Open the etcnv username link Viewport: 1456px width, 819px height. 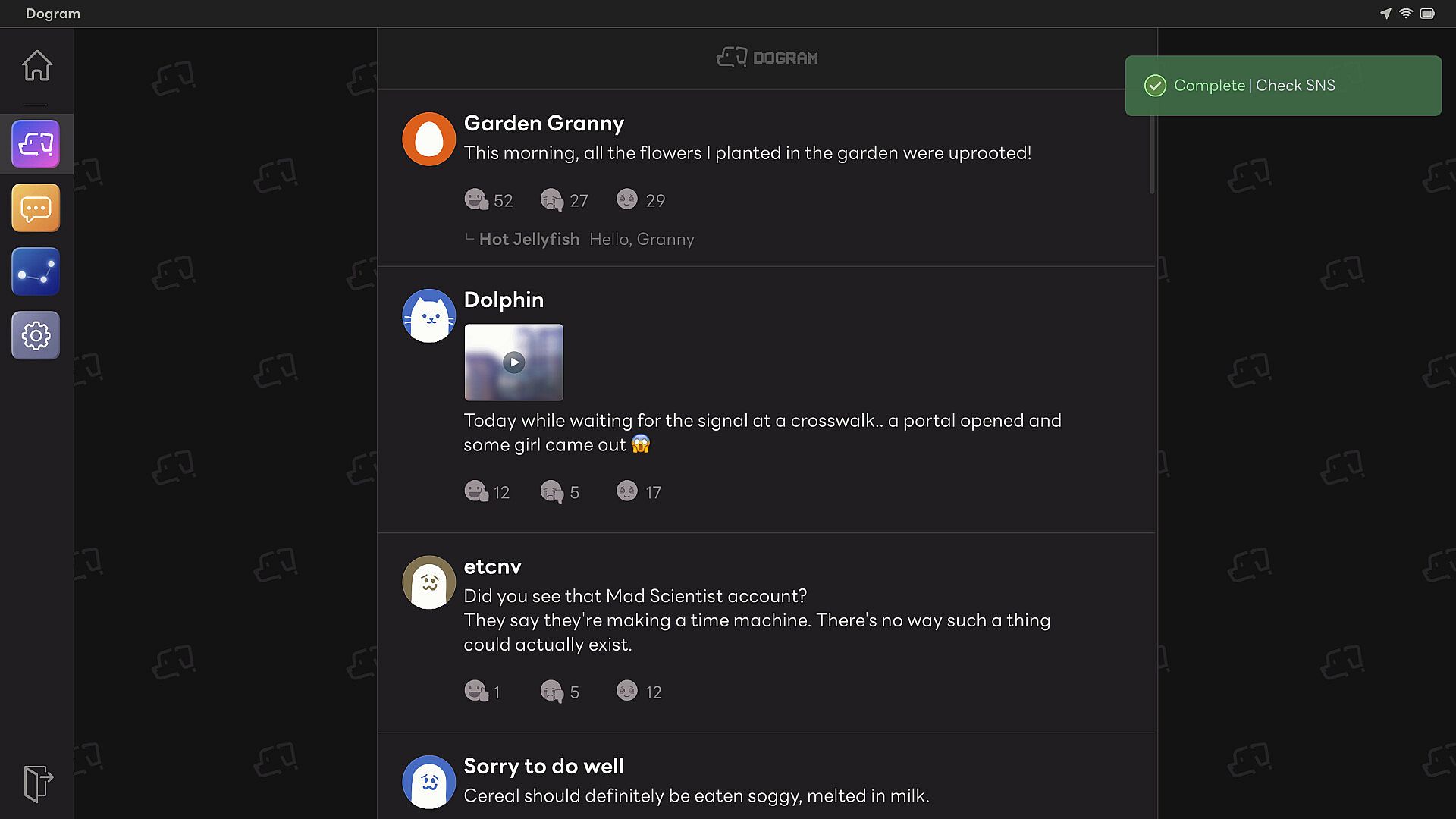(x=492, y=566)
